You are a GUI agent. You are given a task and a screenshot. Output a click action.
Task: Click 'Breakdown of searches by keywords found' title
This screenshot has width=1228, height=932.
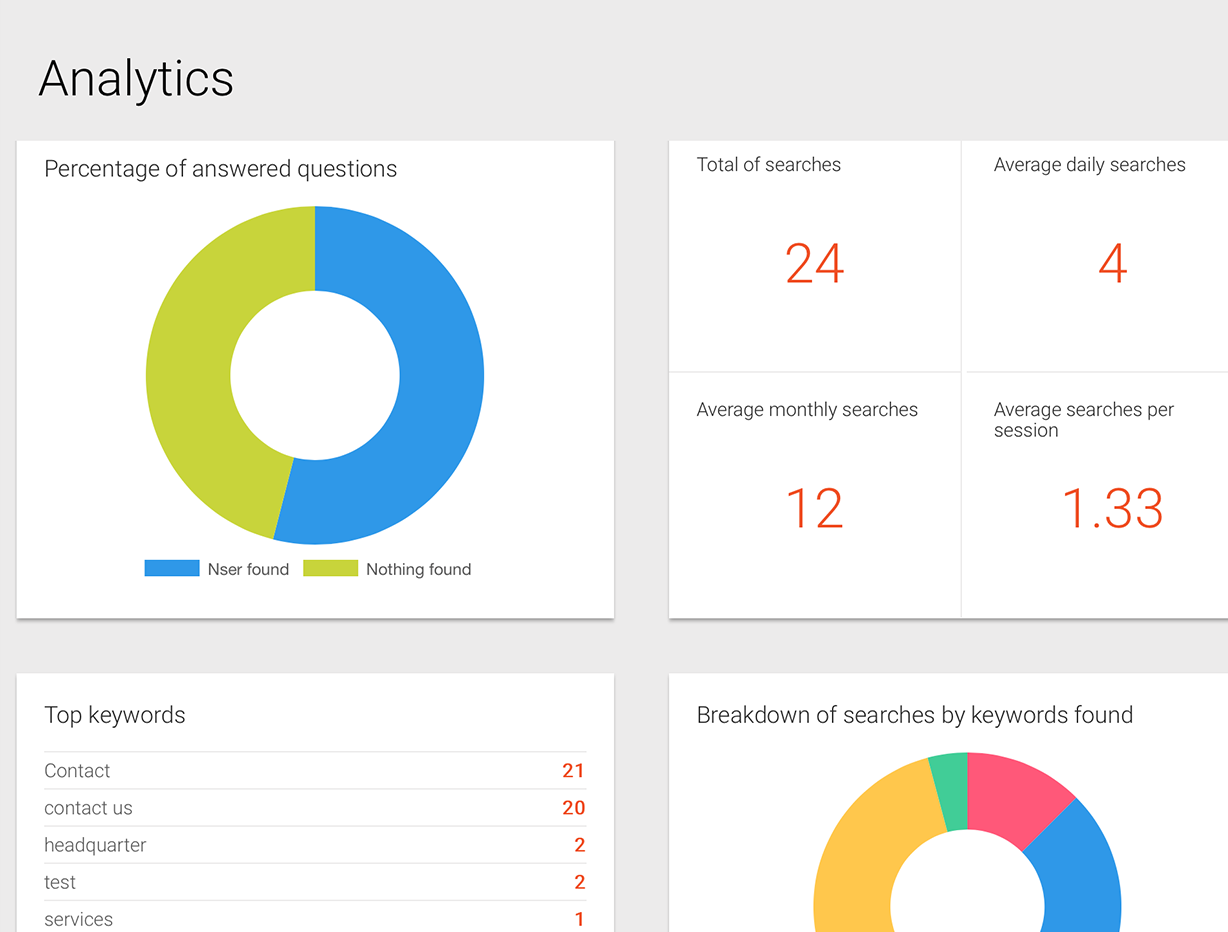click(915, 715)
